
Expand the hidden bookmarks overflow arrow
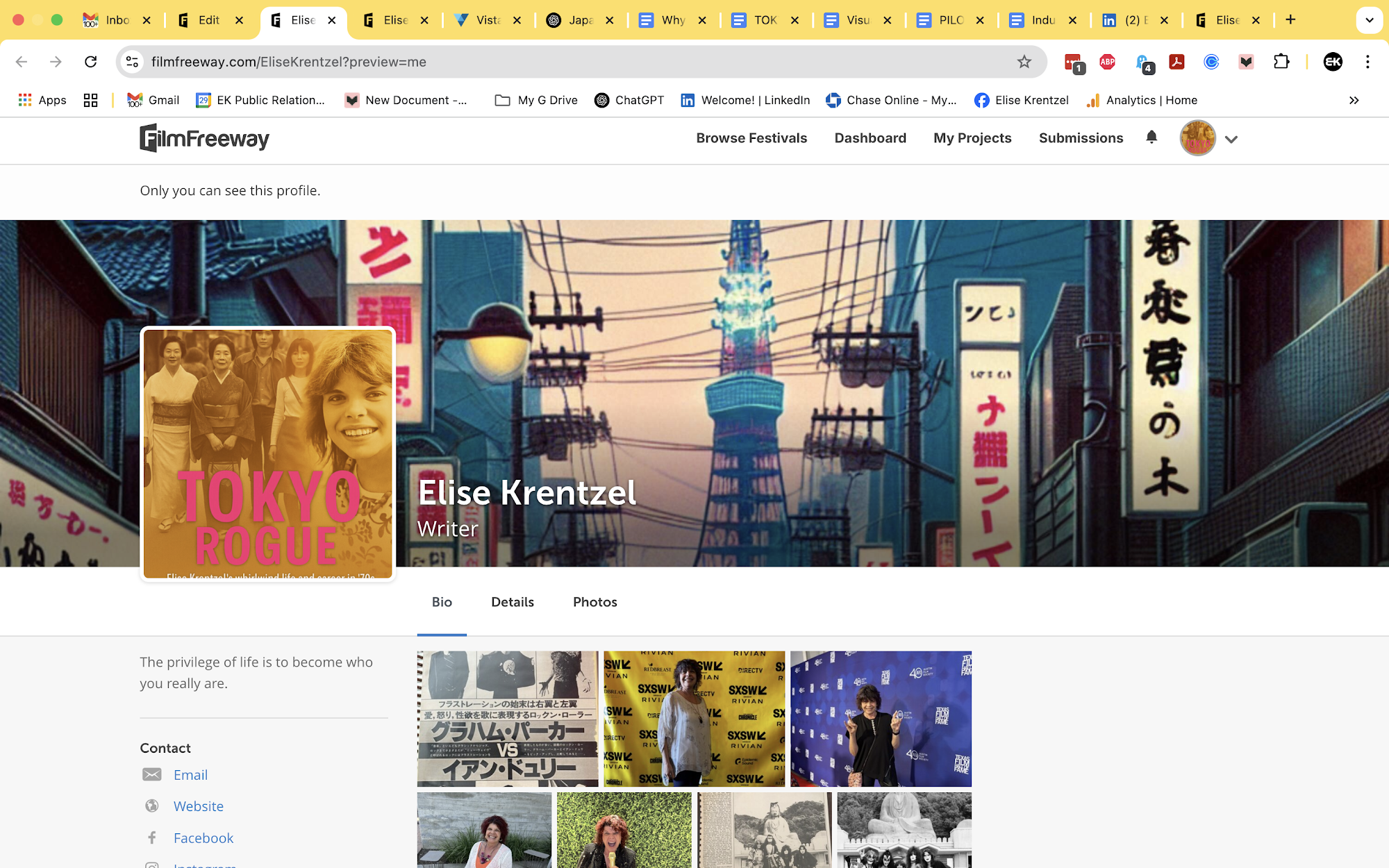(x=1354, y=100)
